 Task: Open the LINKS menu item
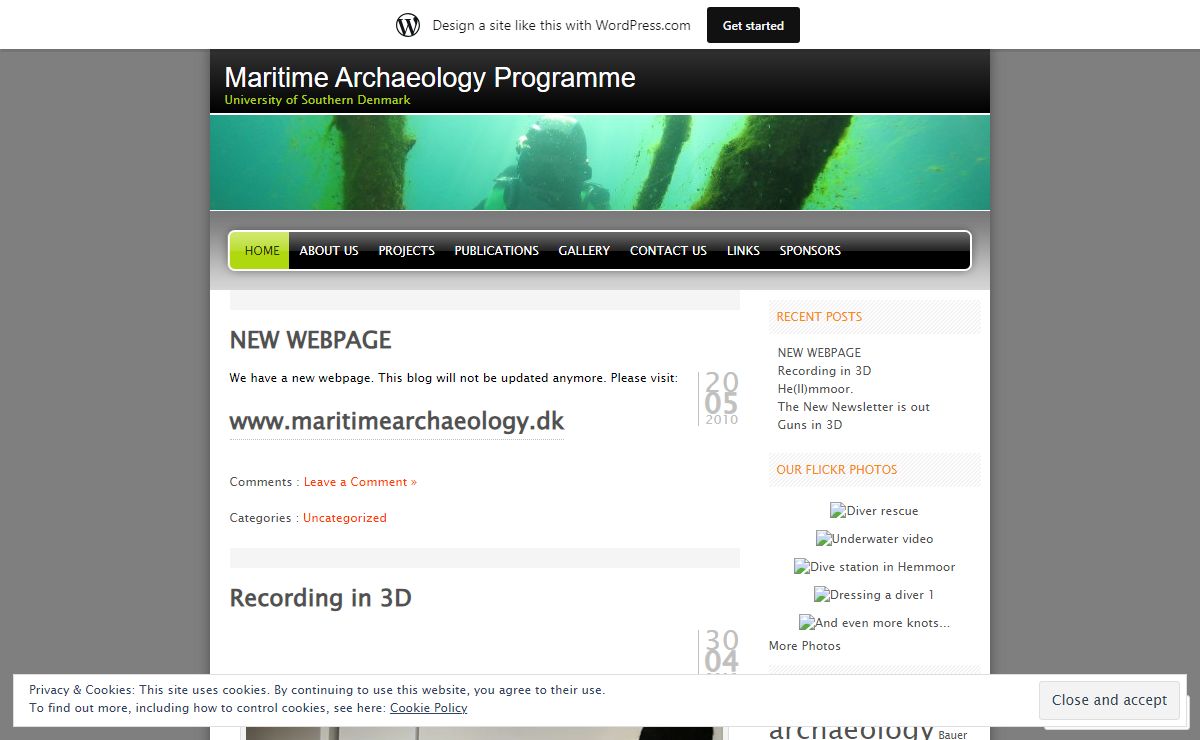coord(743,250)
